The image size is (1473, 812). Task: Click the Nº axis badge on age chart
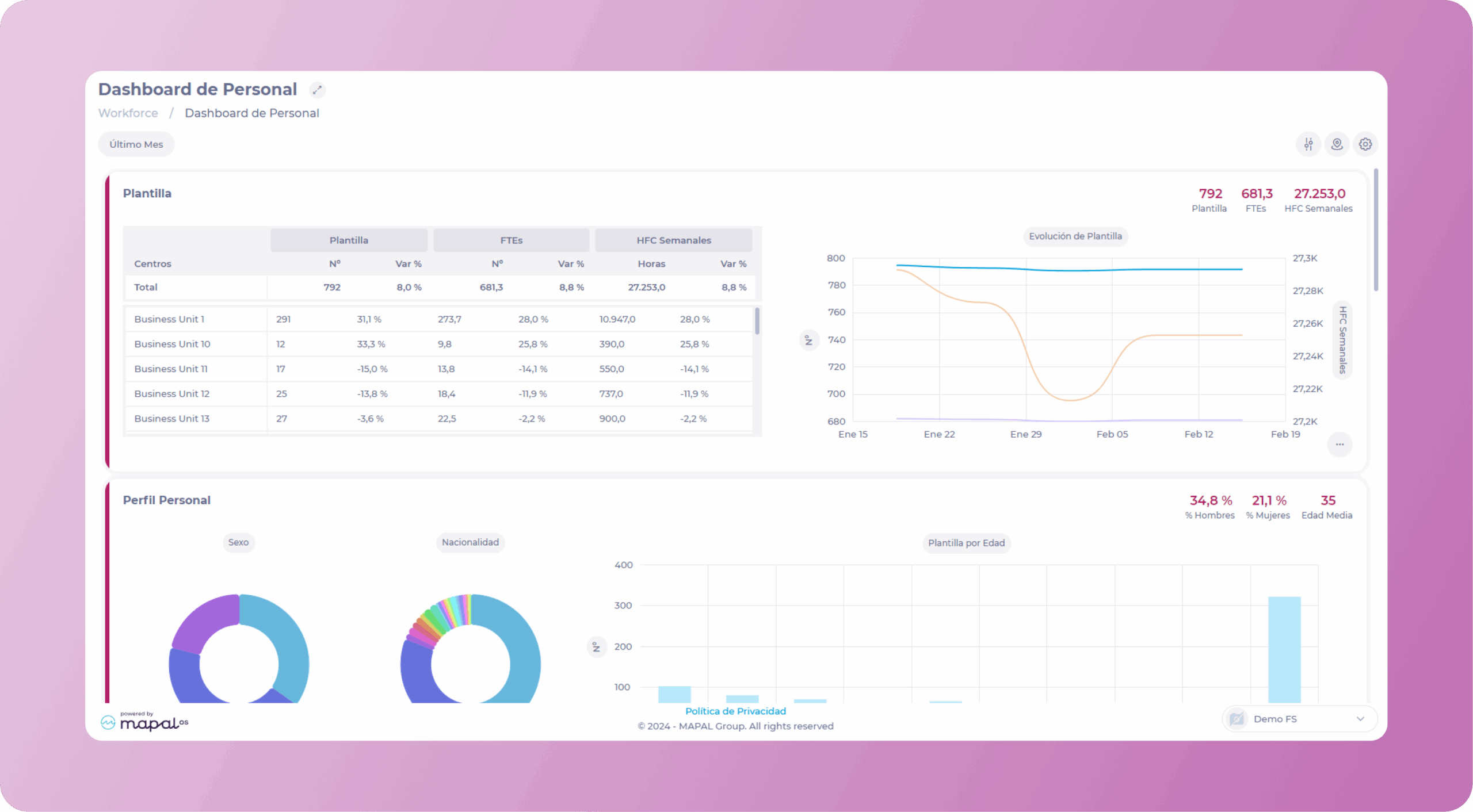tap(597, 648)
